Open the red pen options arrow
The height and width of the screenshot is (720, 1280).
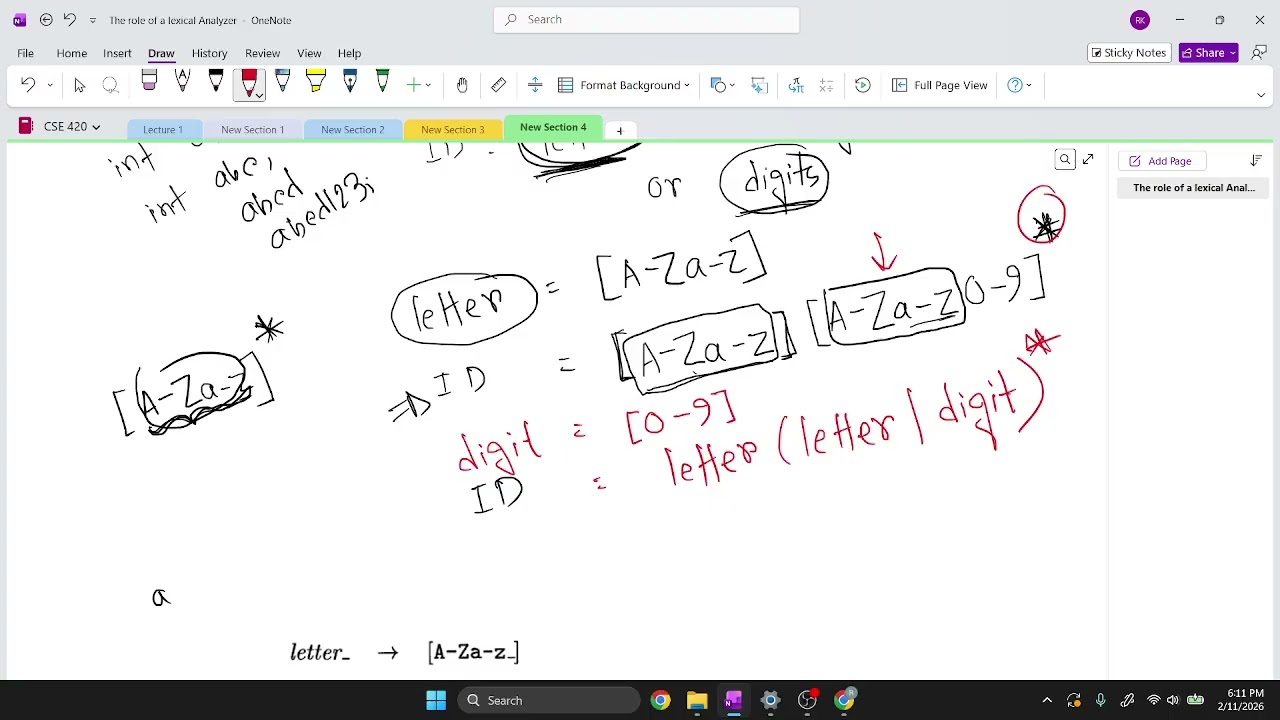coord(259,95)
